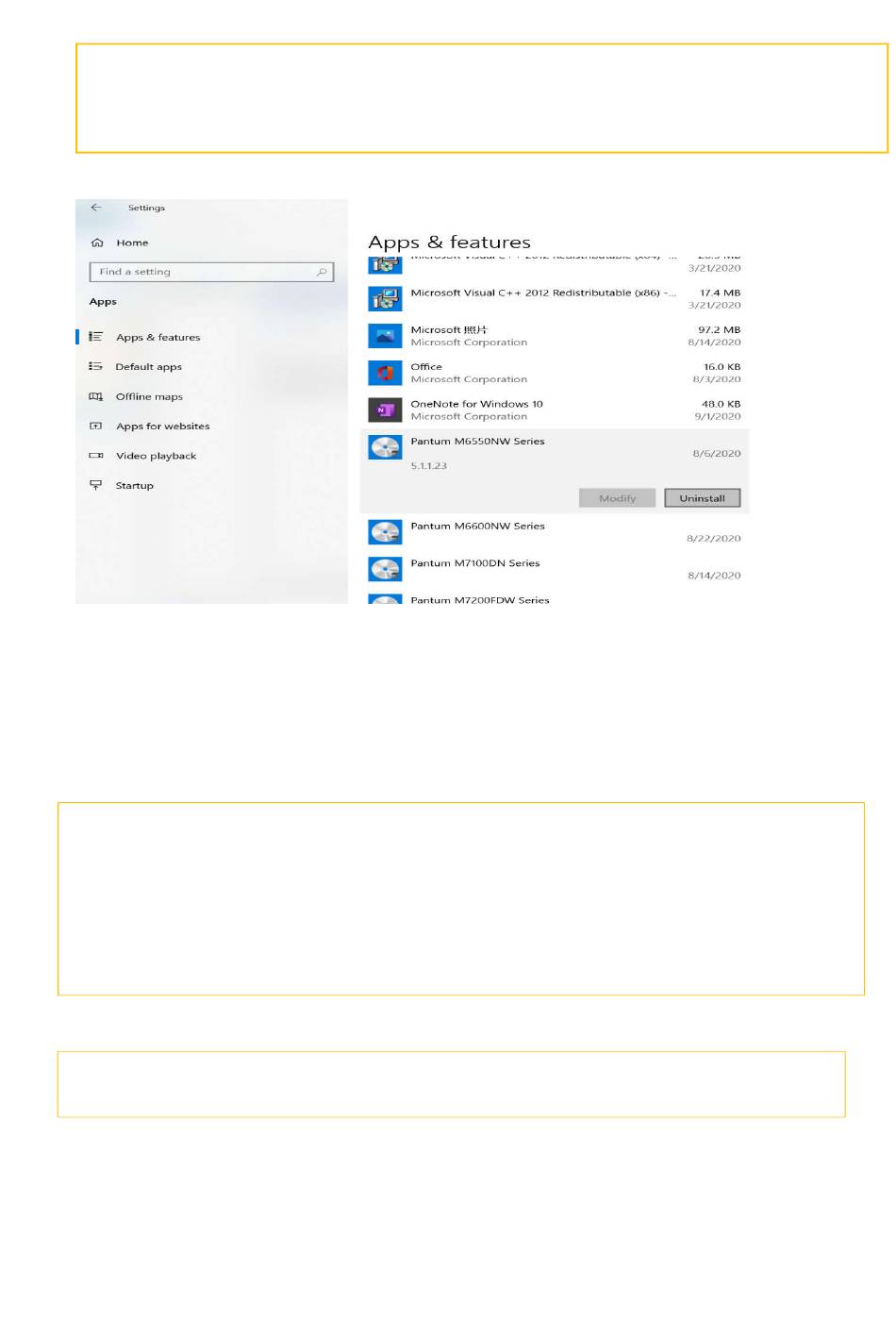Open the Startup page
896x1339 pixels.
[134, 486]
